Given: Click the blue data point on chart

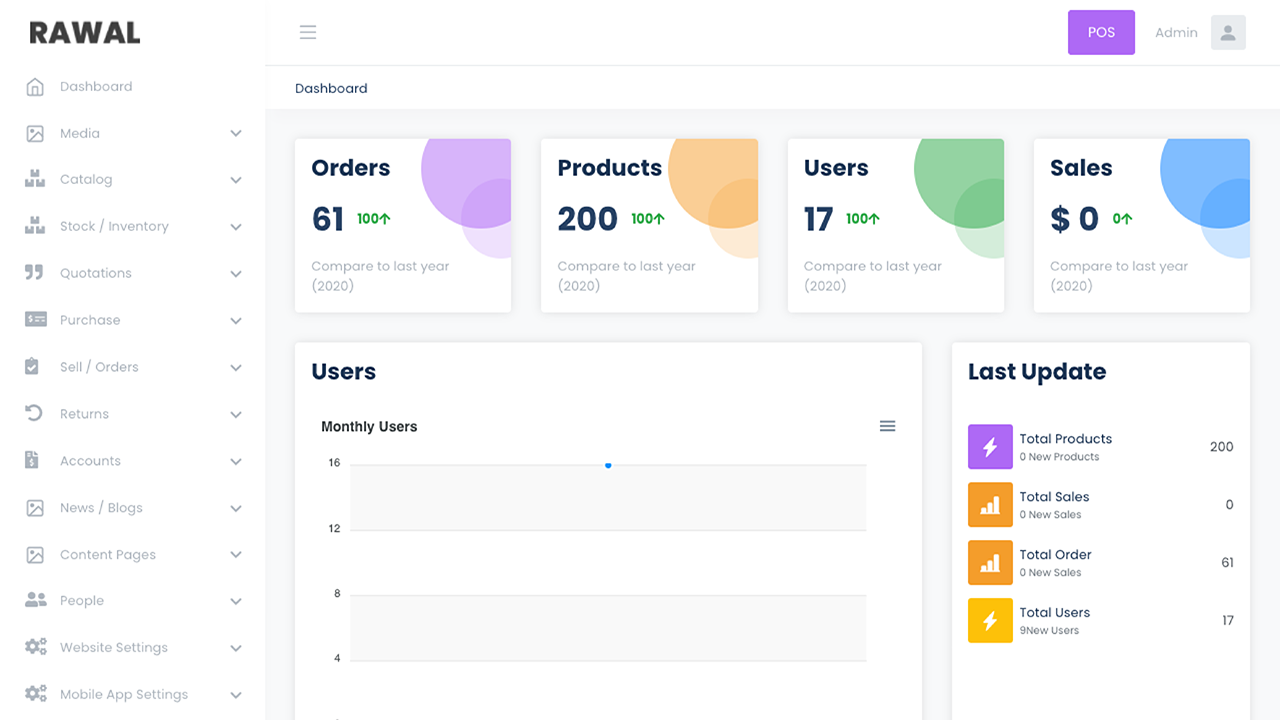Looking at the screenshot, I should coord(608,465).
